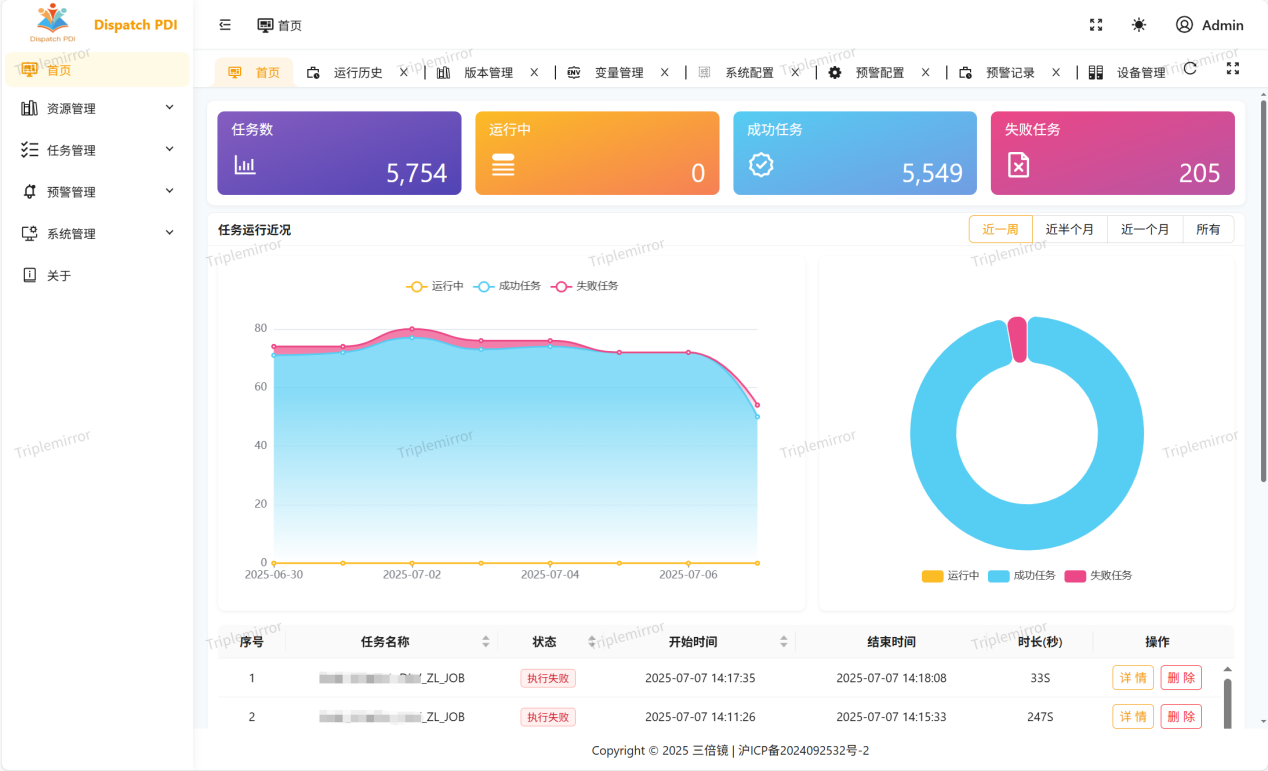This screenshot has width=1268, height=771.
Task: Collapse the sidebar with the menu fold icon
Action: coord(225,25)
